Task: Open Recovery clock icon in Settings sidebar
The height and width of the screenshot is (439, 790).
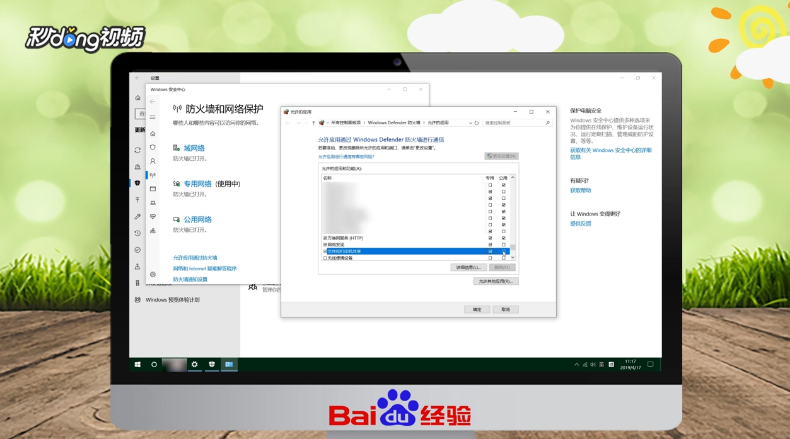Action: pos(138,233)
